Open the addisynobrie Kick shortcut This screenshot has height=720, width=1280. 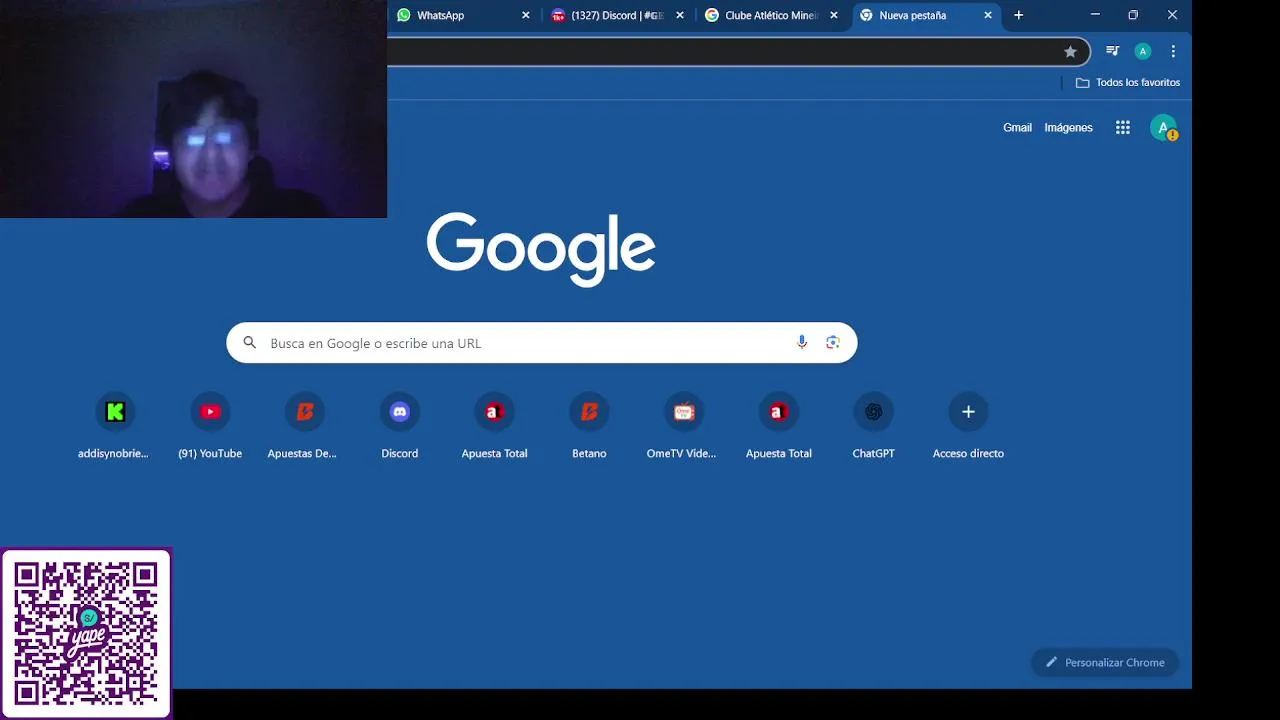(114, 425)
